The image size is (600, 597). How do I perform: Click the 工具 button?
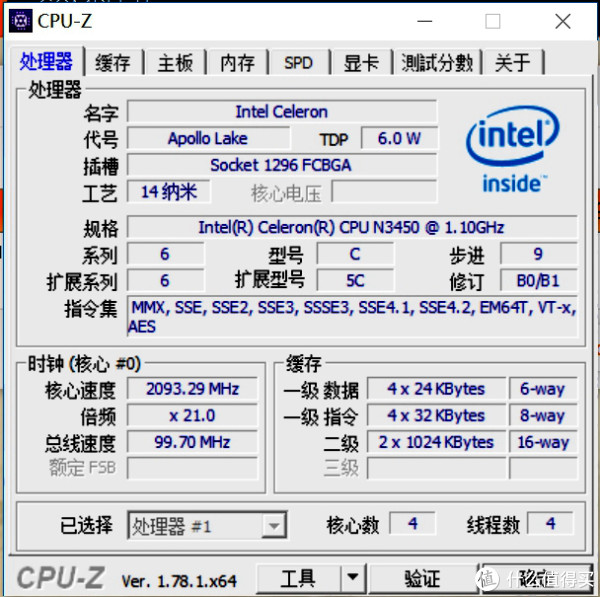pos(298,577)
